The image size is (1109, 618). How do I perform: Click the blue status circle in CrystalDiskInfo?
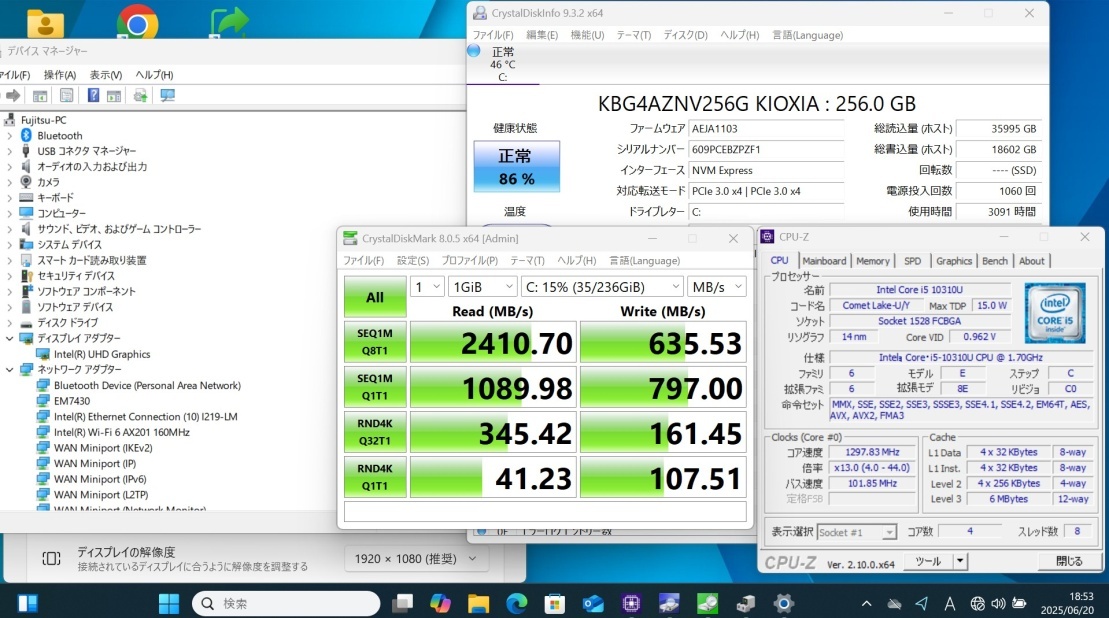coord(474,51)
